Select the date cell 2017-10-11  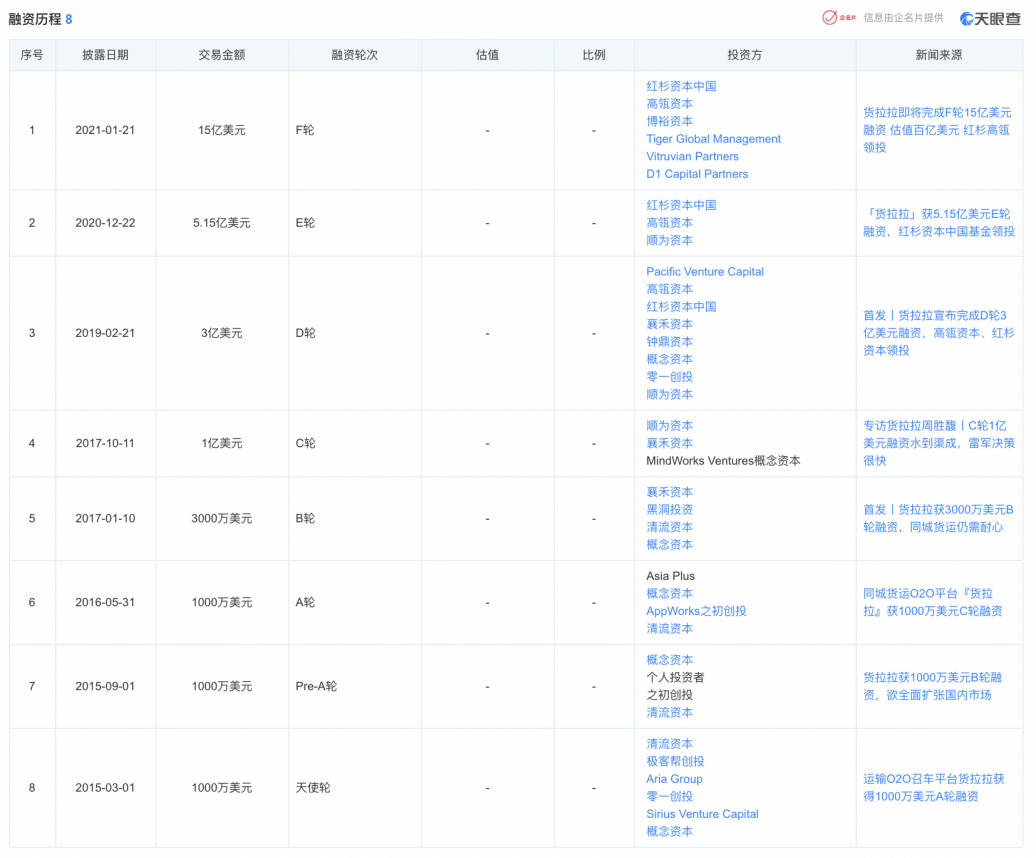(x=105, y=443)
